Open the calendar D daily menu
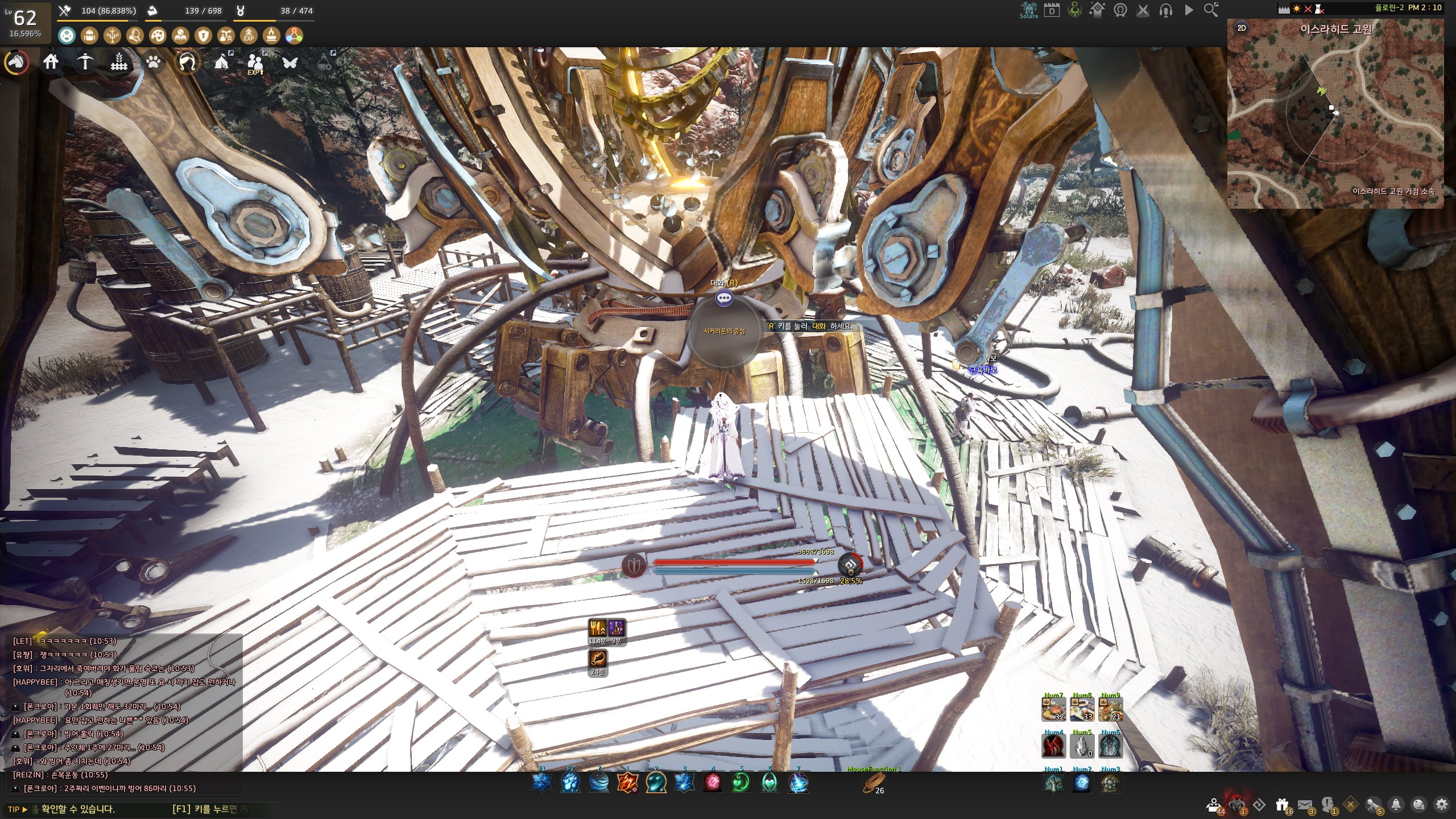Viewport: 1456px width, 819px height. [x=1052, y=10]
